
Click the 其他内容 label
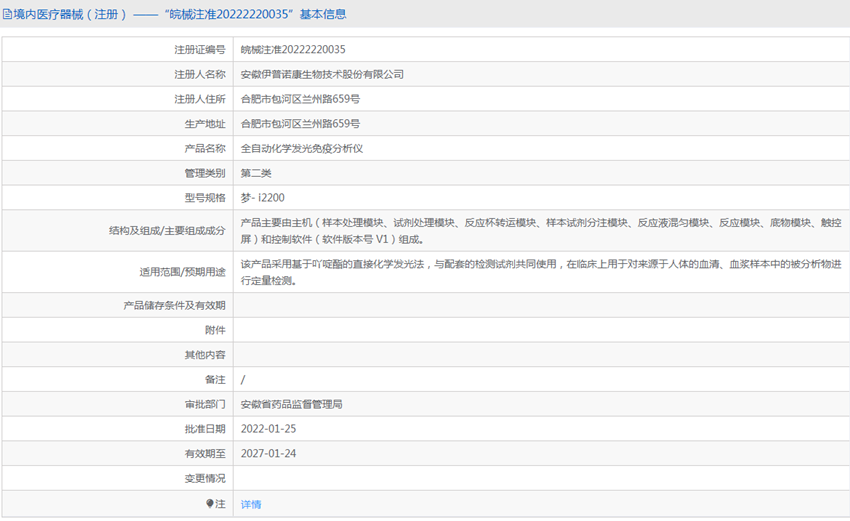click(205, 355)
